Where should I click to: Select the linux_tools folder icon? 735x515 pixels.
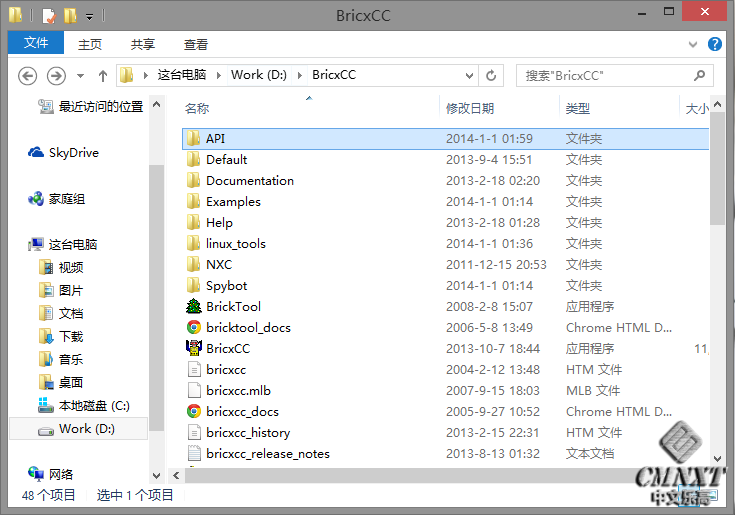(x=194, y=243)
